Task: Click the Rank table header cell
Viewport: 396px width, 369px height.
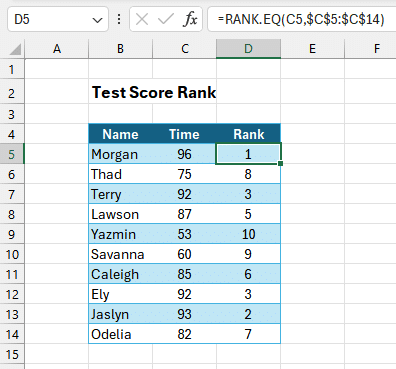Action: click(x=248, y=134)
